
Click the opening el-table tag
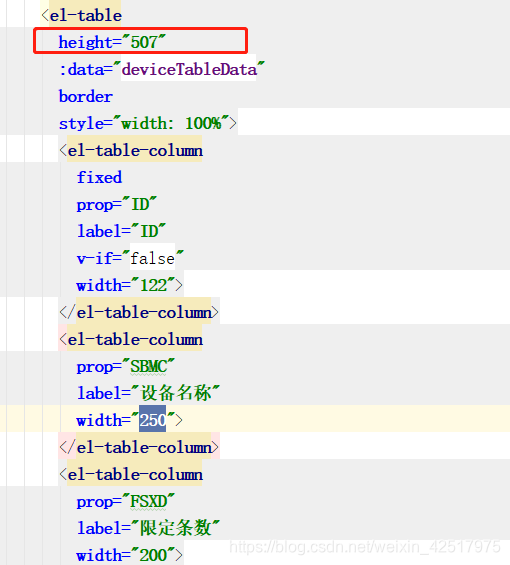81,15
